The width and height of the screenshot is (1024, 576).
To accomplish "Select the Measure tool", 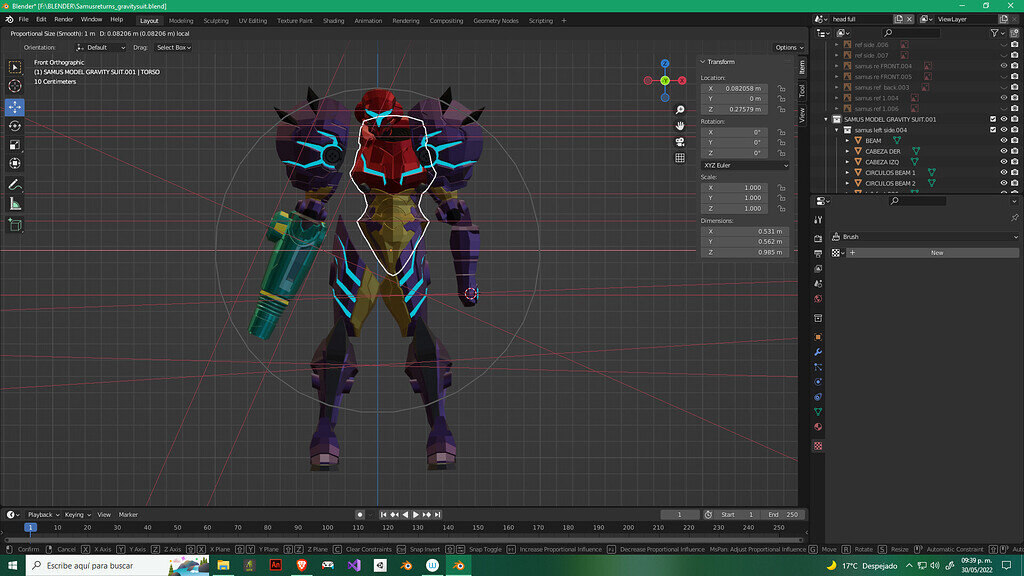I will (15, 204).
